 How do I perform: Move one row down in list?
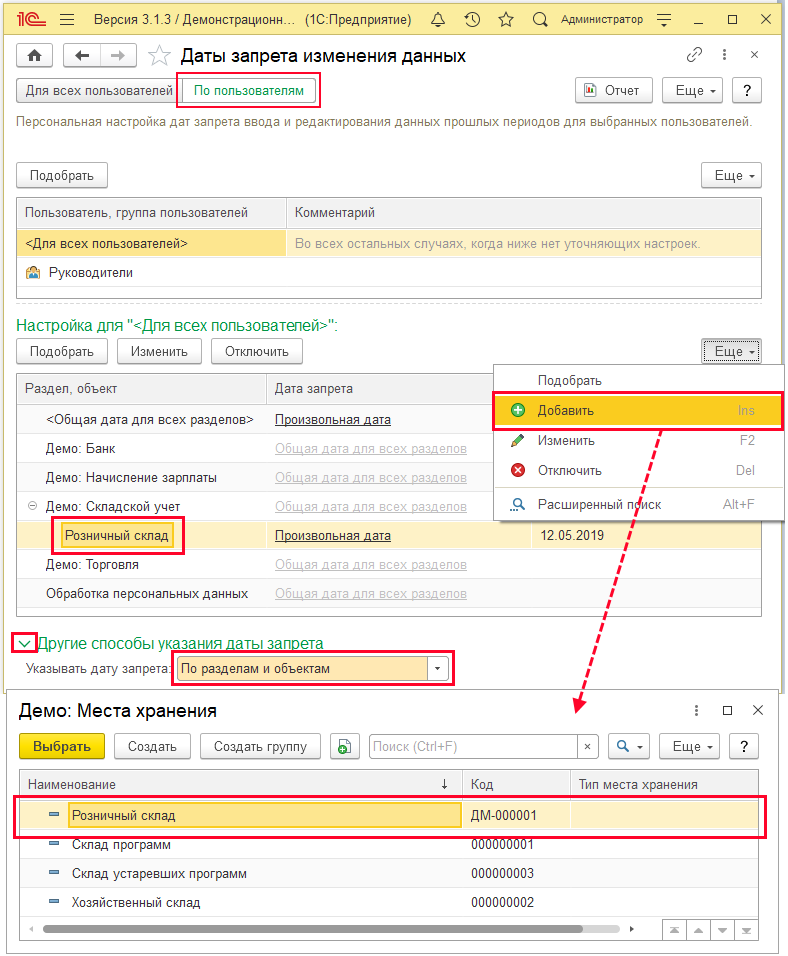pyautogui.click(x=722, y=930)
